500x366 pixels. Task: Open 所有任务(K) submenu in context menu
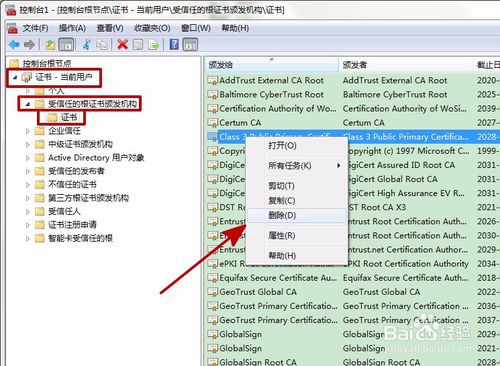click(x=297, y=166)
